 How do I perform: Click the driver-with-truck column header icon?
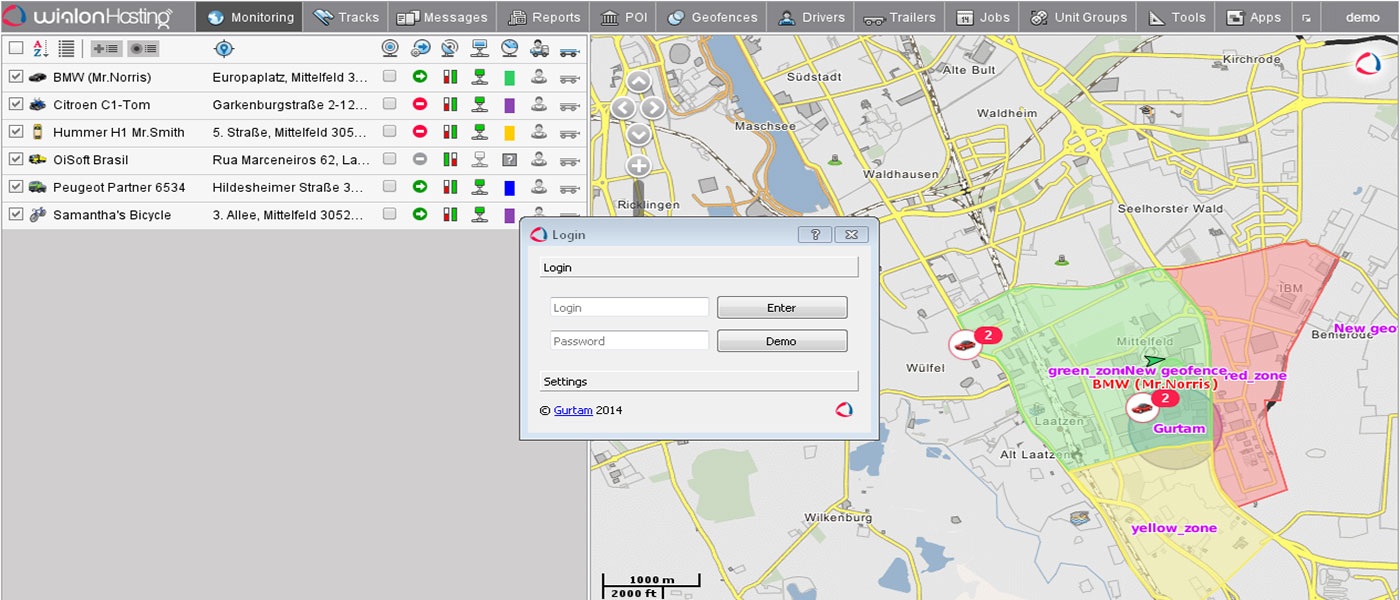coord(539,48)
